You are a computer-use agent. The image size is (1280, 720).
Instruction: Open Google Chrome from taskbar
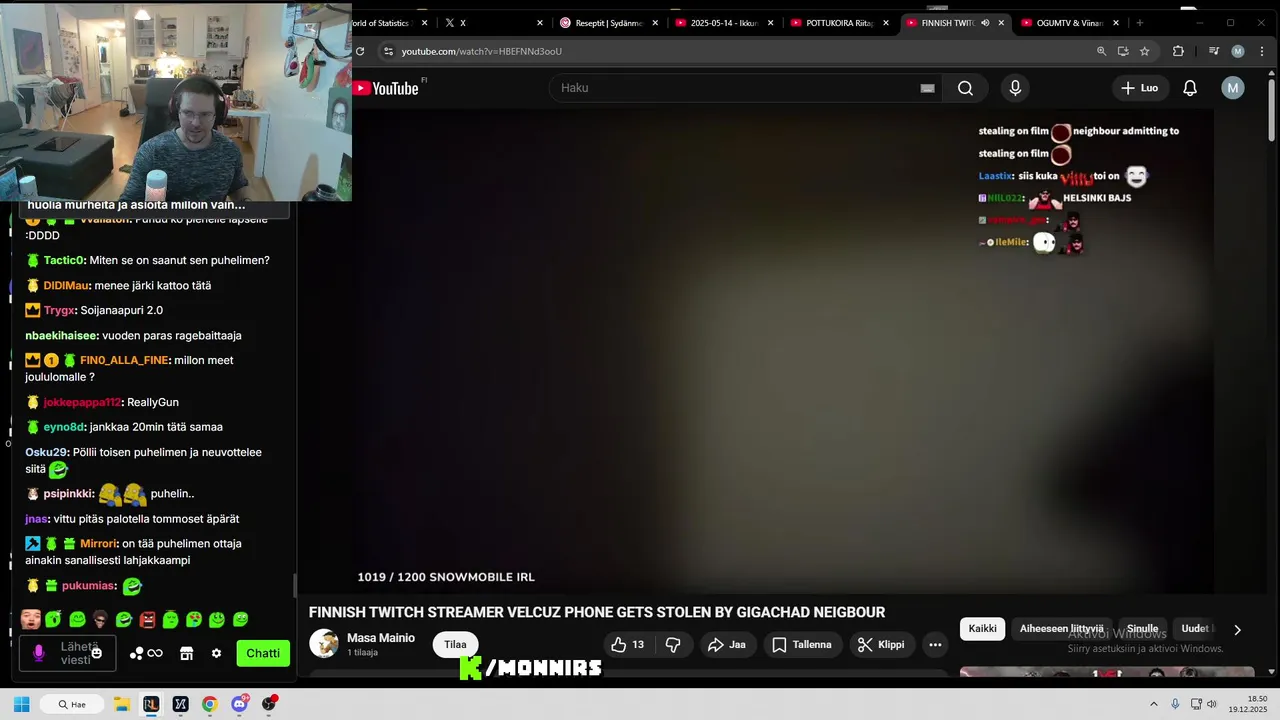point(209,704)
